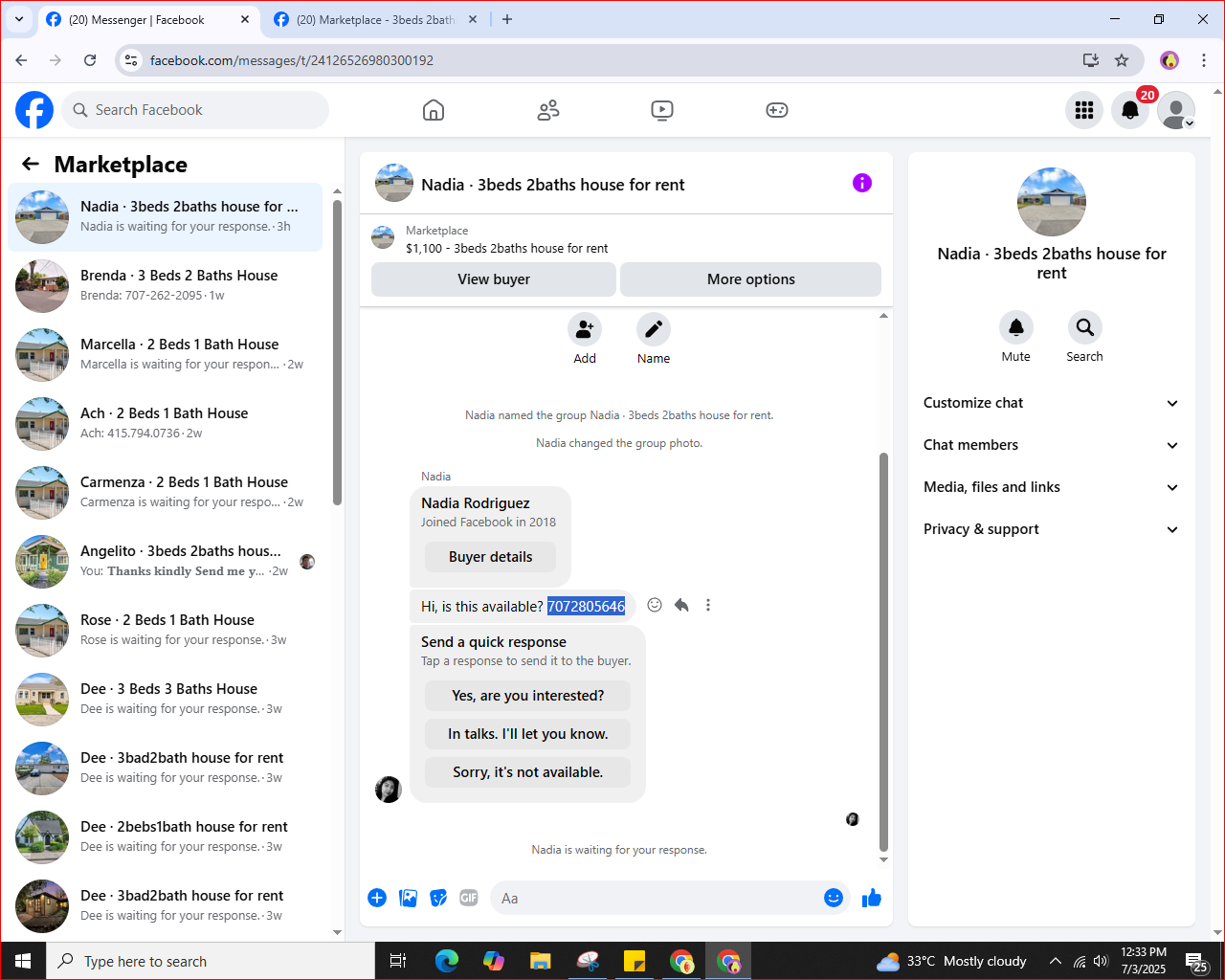
Task: Click the Search Facebook field
Action: tap(195, 110)
